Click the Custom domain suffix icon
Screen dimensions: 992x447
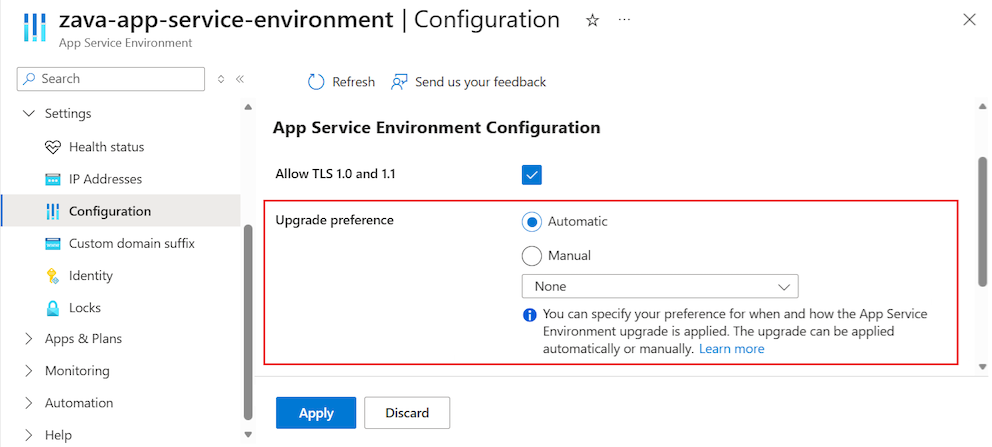53,243
